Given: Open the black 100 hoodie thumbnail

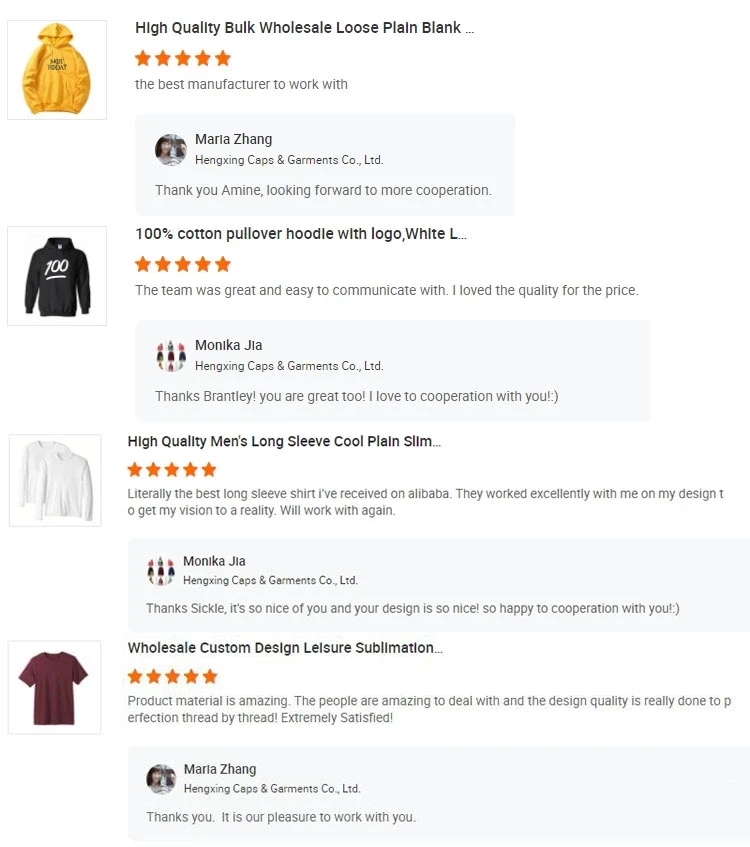Looking at the screenshot, I should [57, 276].
